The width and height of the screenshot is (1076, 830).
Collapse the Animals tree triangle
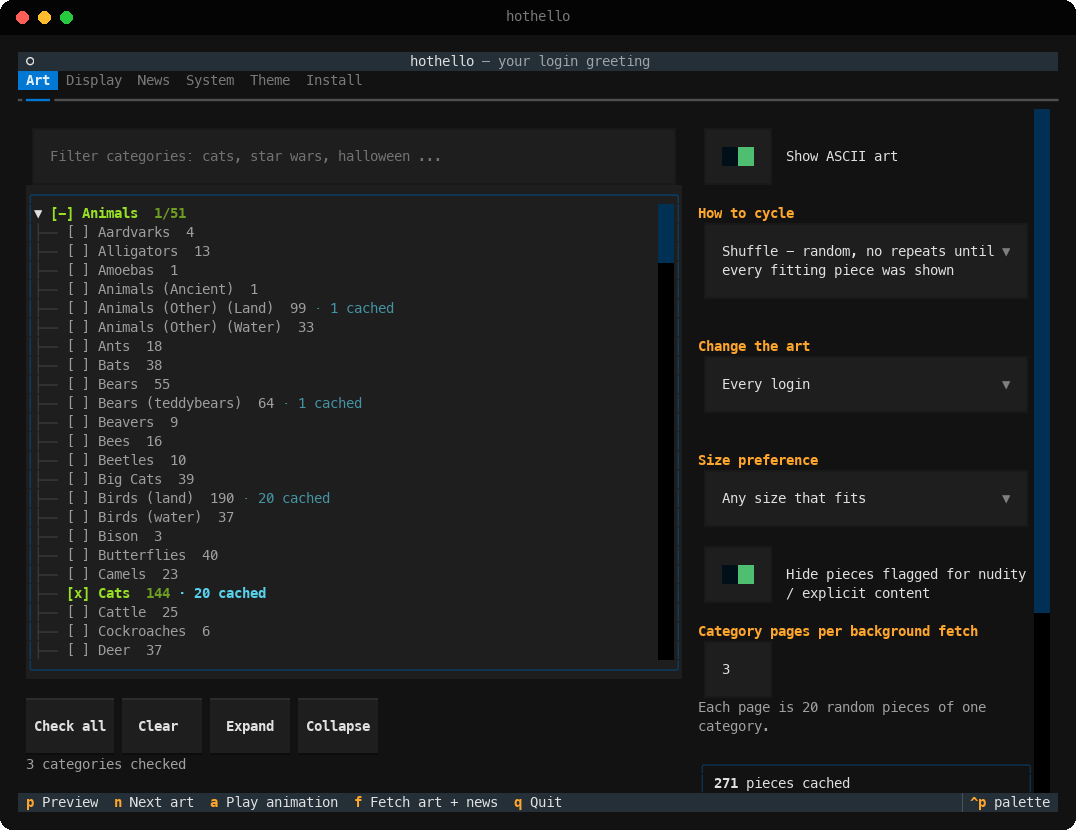(x=38, y=213)
